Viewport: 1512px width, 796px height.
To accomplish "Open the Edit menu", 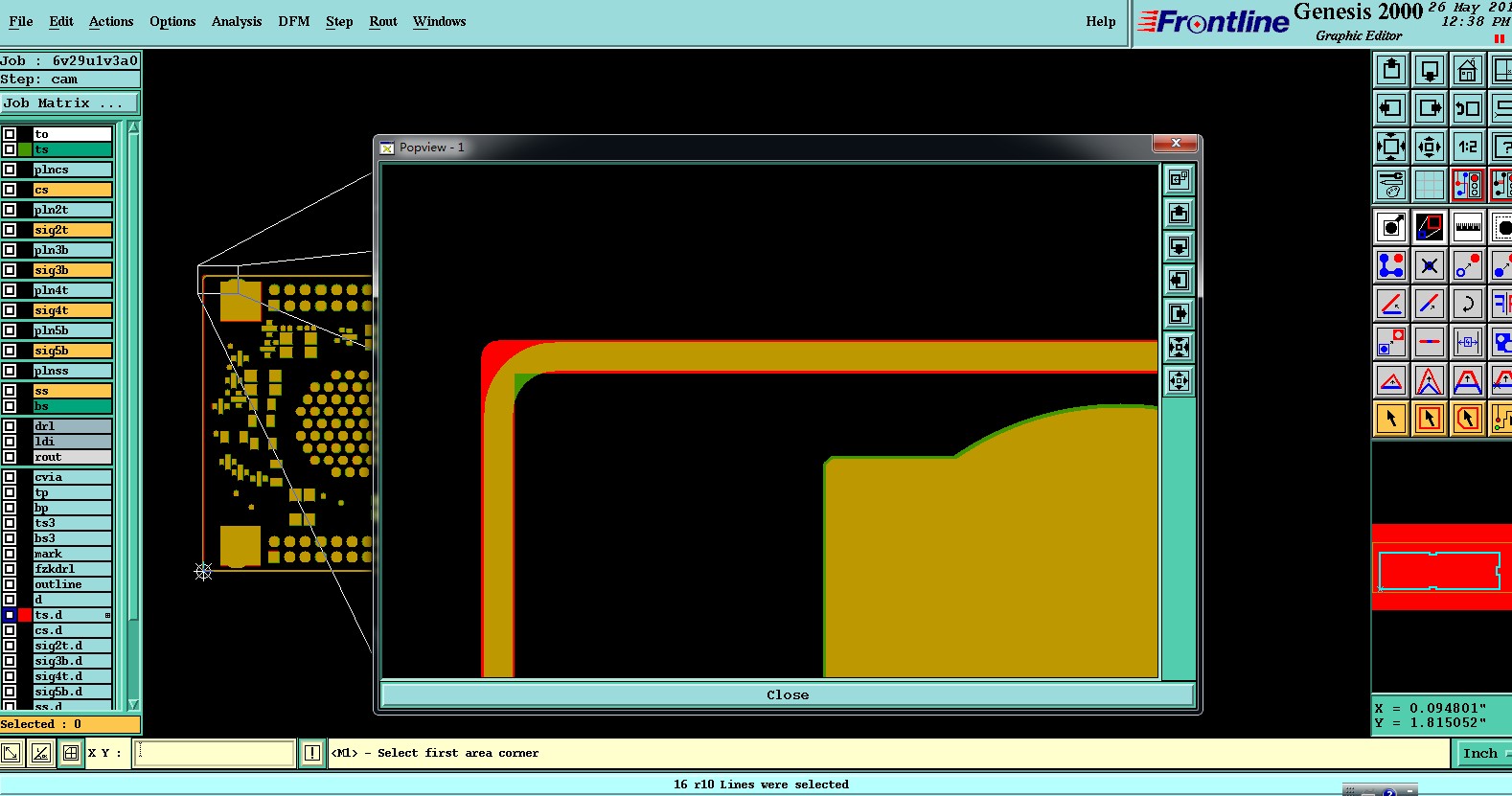I will pos(61,21).
